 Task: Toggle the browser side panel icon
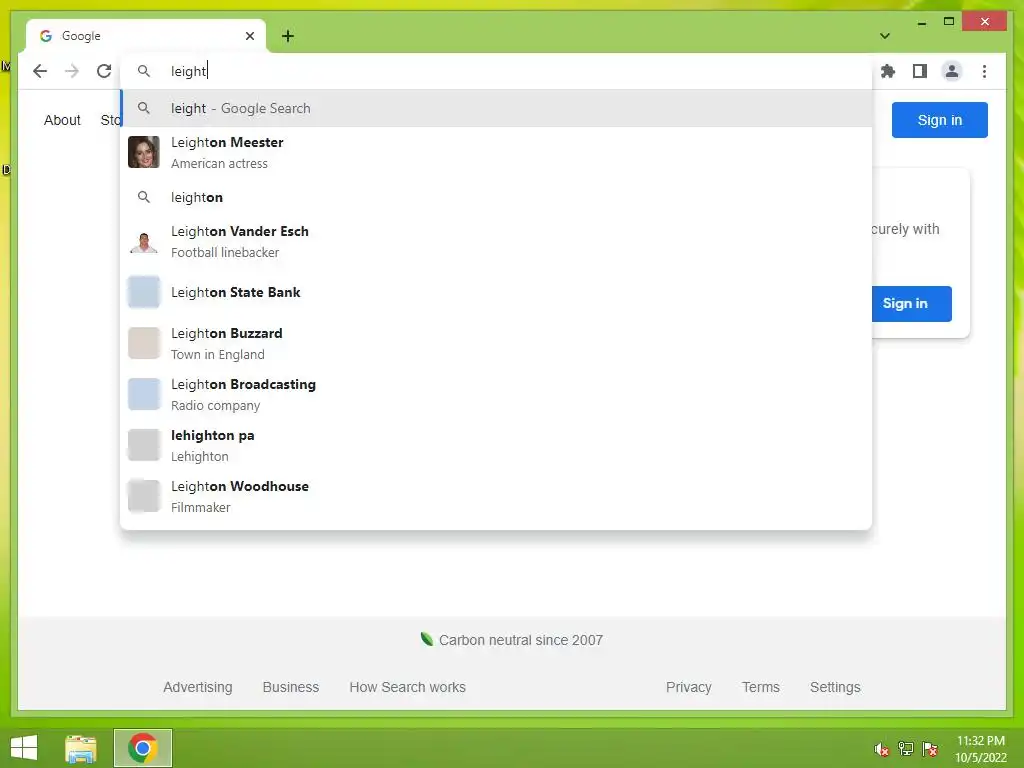click(920, 71)
